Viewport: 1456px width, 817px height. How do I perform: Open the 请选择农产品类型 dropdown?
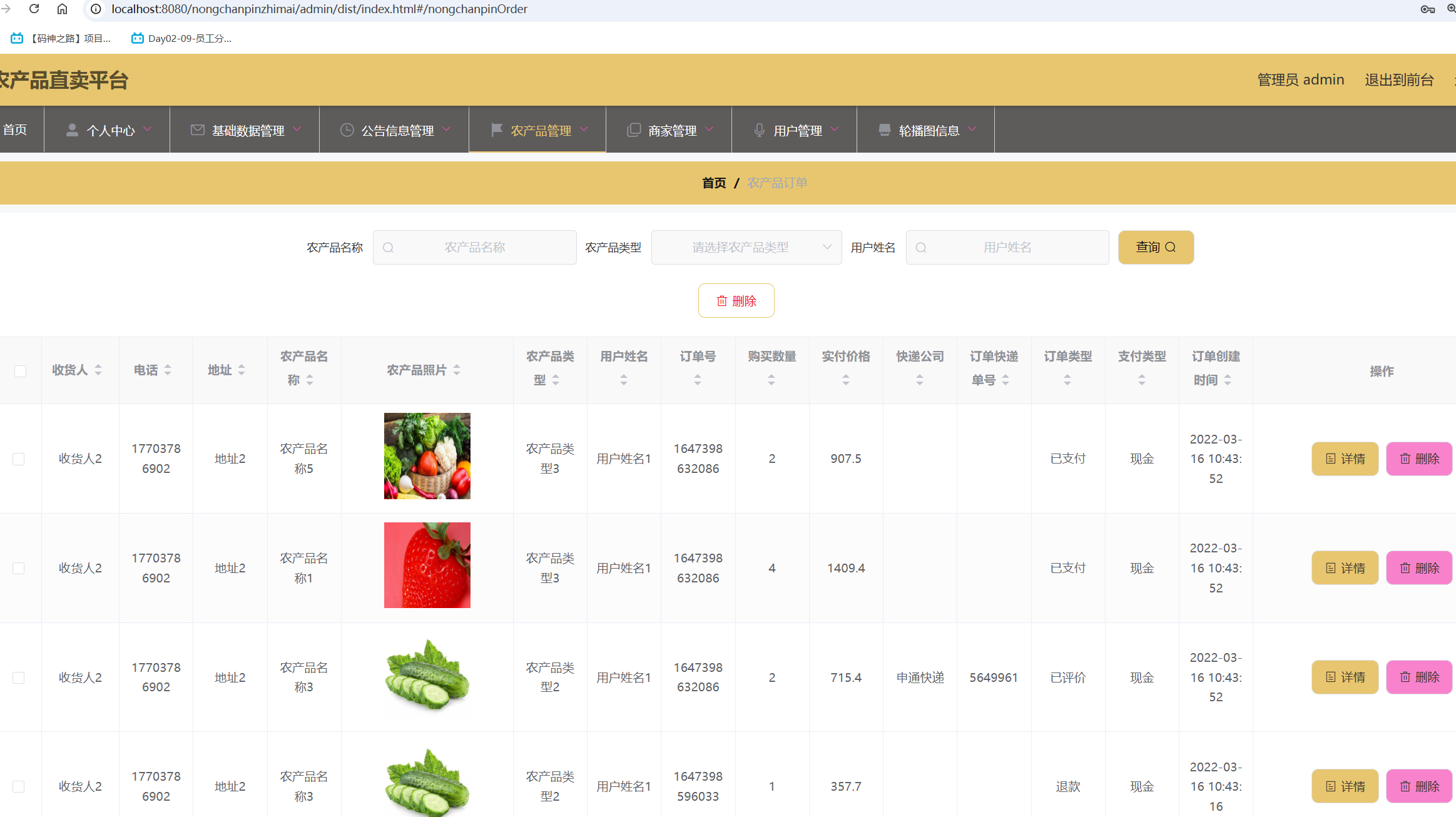[746, 247]
